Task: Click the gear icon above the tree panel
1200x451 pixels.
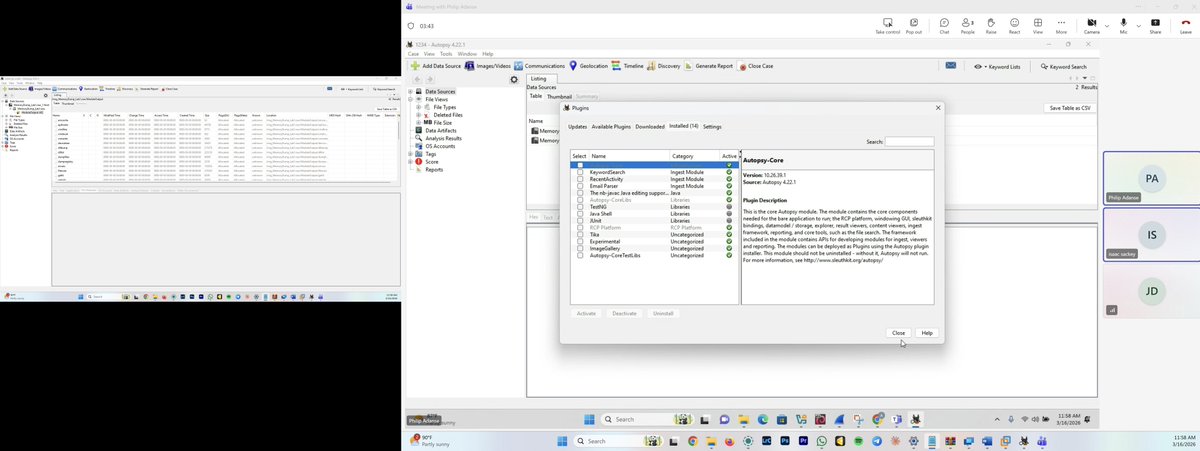Action: click(x=514, y=79)
